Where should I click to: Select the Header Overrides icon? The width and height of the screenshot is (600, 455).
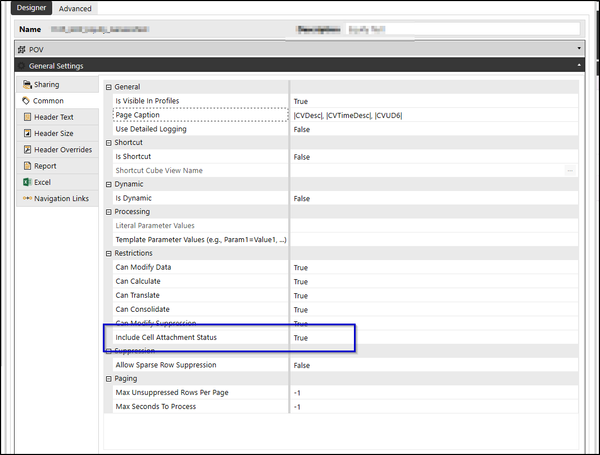[27, 150]
